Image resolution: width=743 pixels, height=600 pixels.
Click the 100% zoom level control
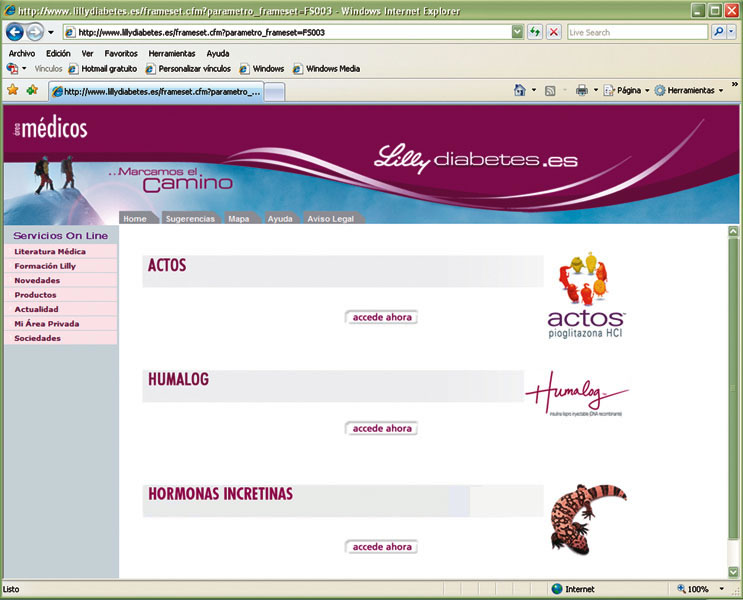click(693, 589)
